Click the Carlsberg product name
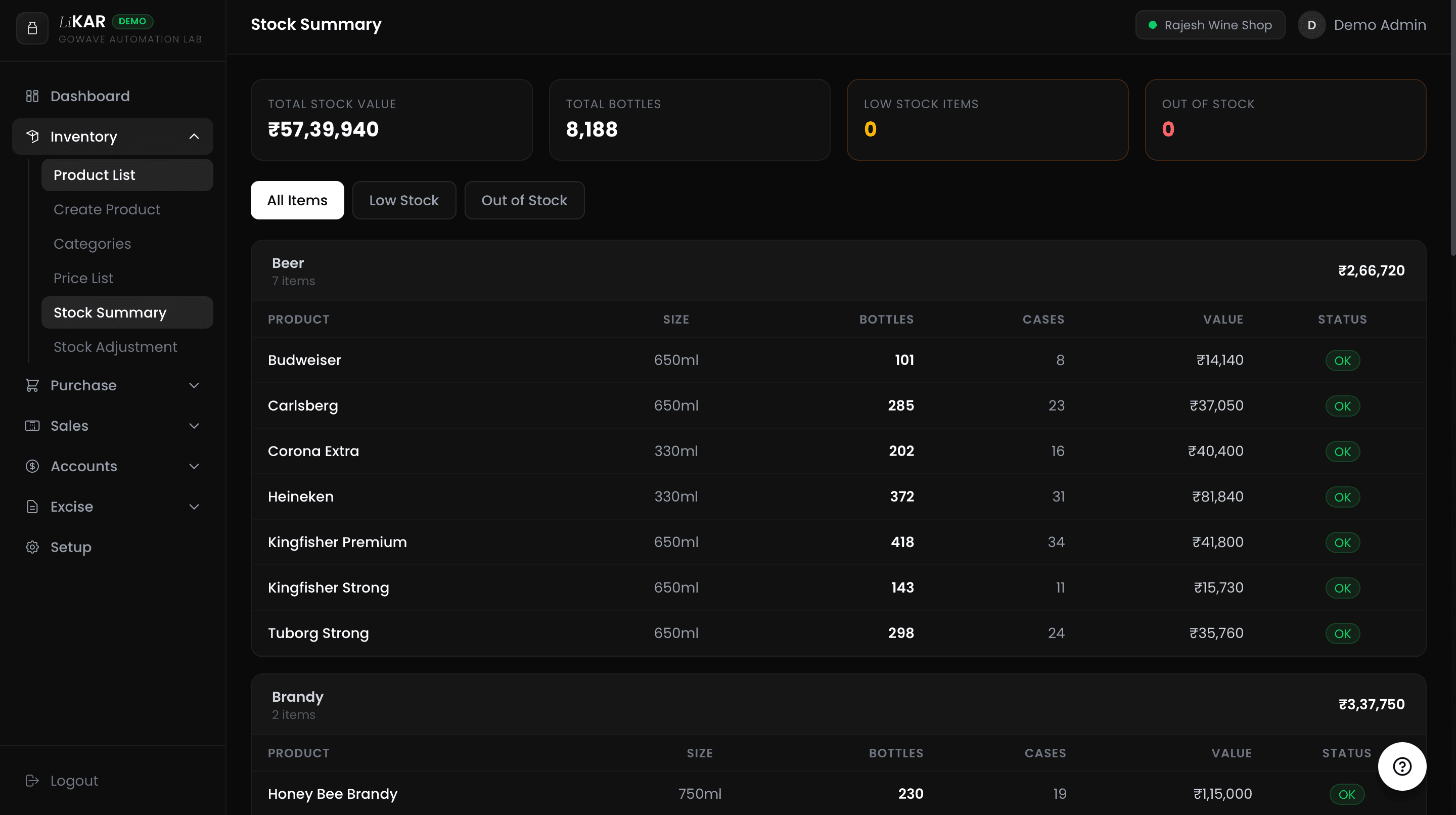 click(303, 406)
